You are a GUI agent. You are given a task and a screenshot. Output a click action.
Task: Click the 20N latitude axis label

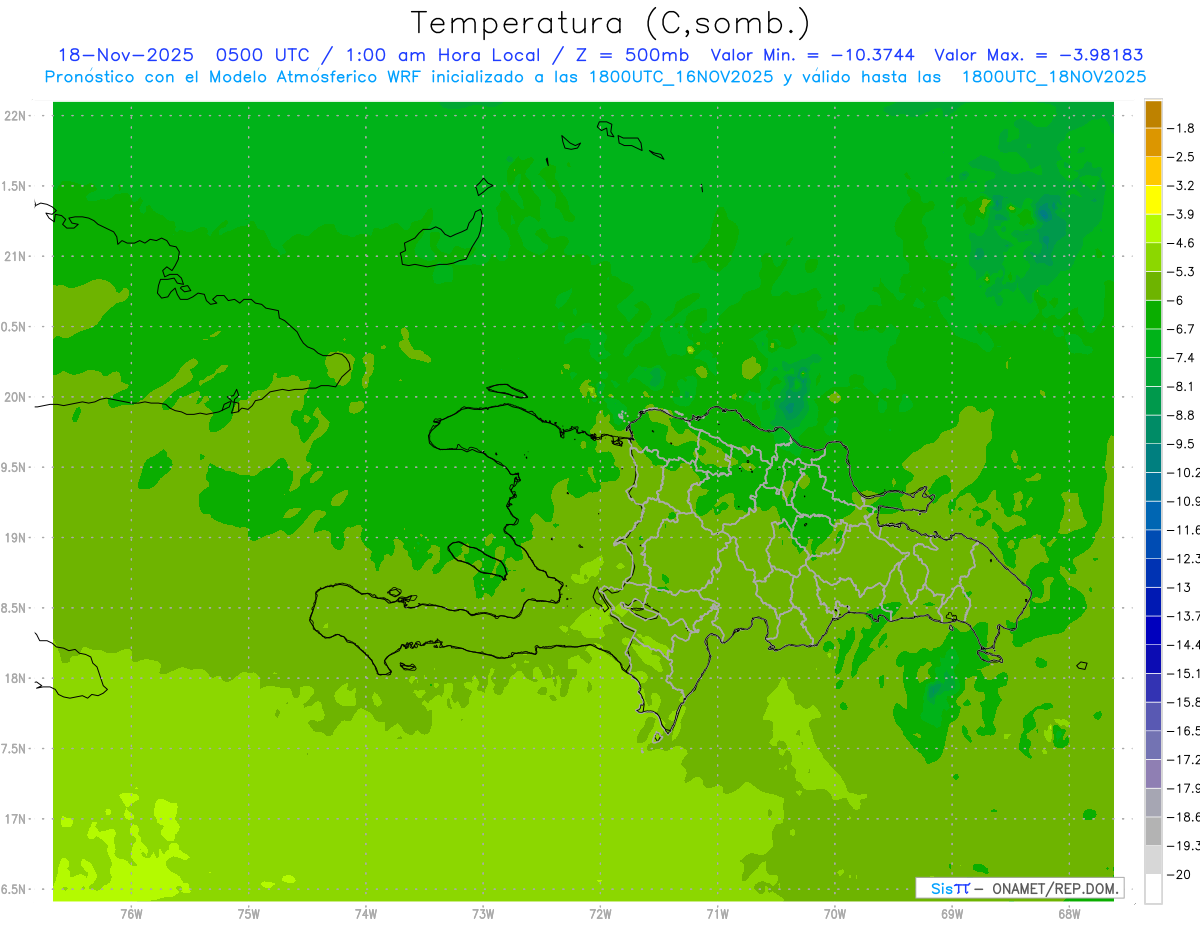16,397
